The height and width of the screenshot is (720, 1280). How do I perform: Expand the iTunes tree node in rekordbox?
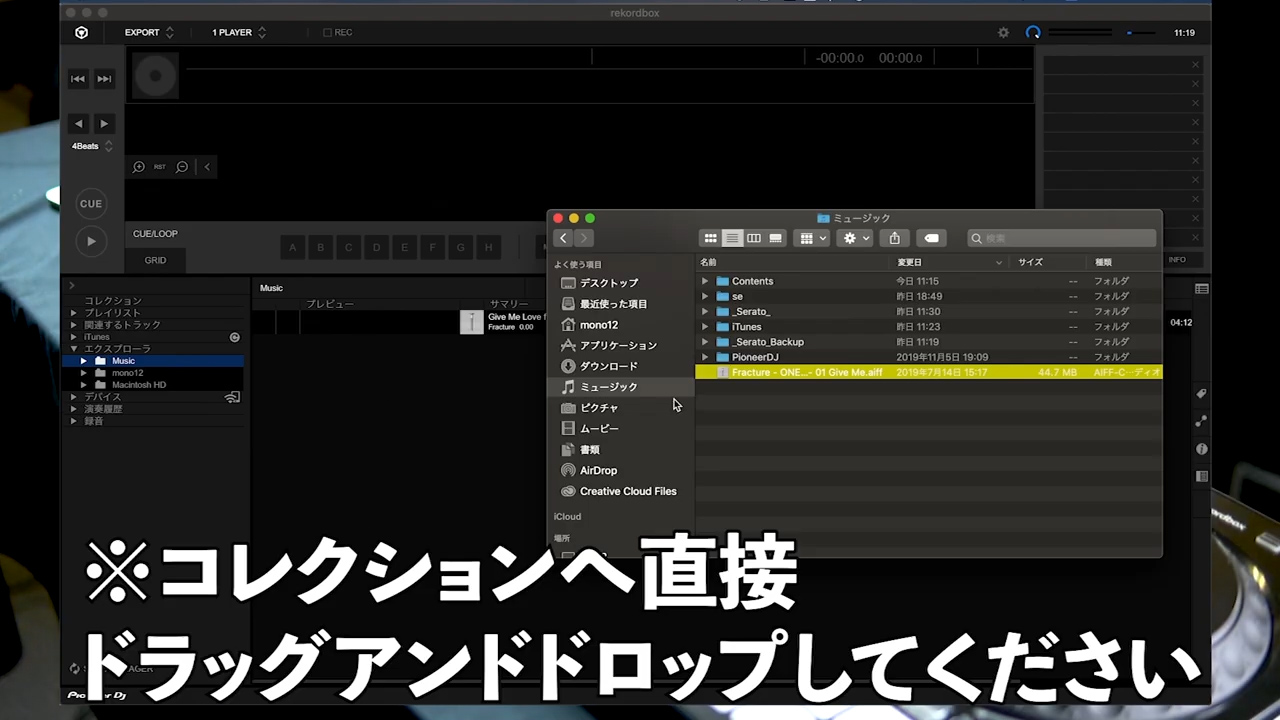pyautogui.click(x=73, y=337)
